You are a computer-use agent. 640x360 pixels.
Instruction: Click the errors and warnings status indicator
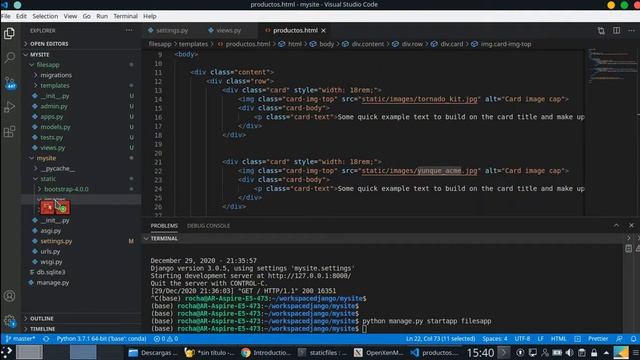tap(166, 339)
